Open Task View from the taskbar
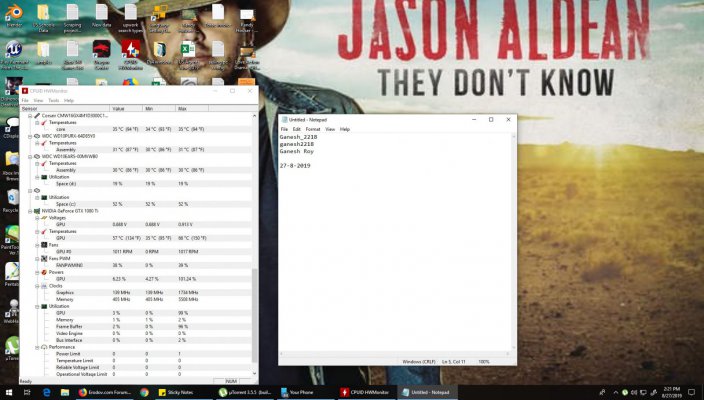Screen dimensions: 704x400 pos(27,392)
